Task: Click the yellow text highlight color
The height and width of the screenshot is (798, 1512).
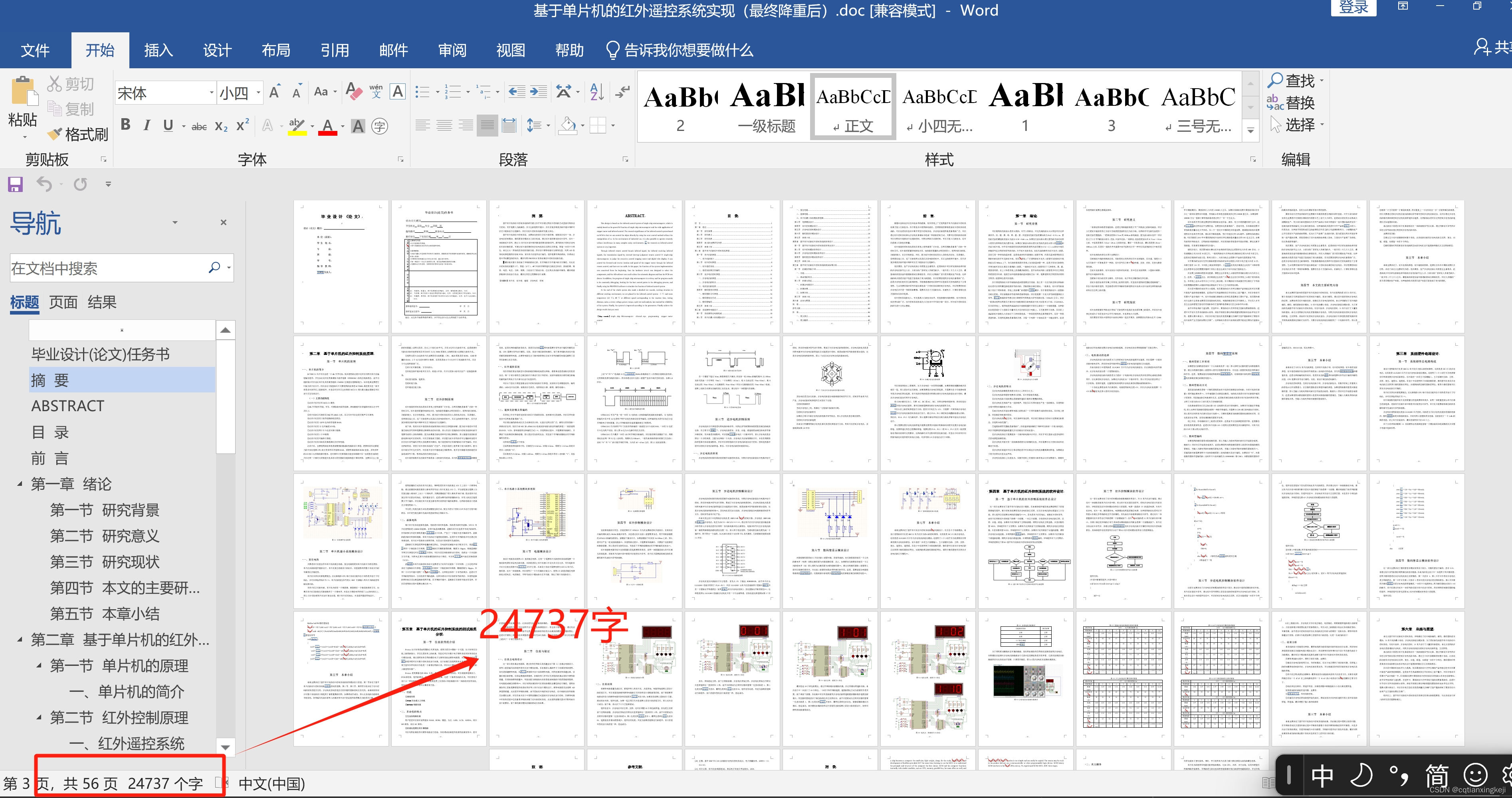Action: point(297,126)
